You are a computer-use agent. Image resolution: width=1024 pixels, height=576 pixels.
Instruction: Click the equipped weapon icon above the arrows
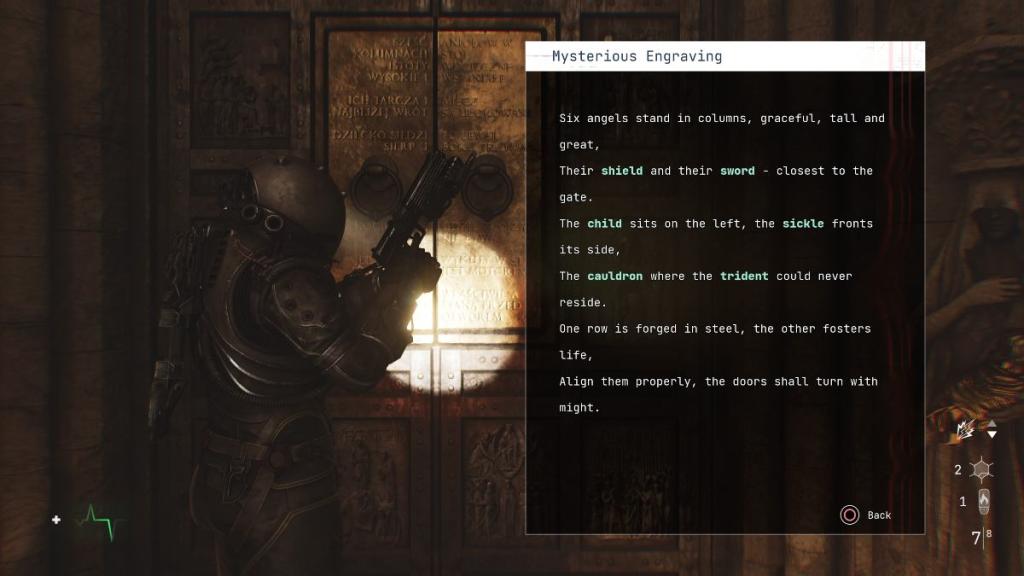[965, 429]
